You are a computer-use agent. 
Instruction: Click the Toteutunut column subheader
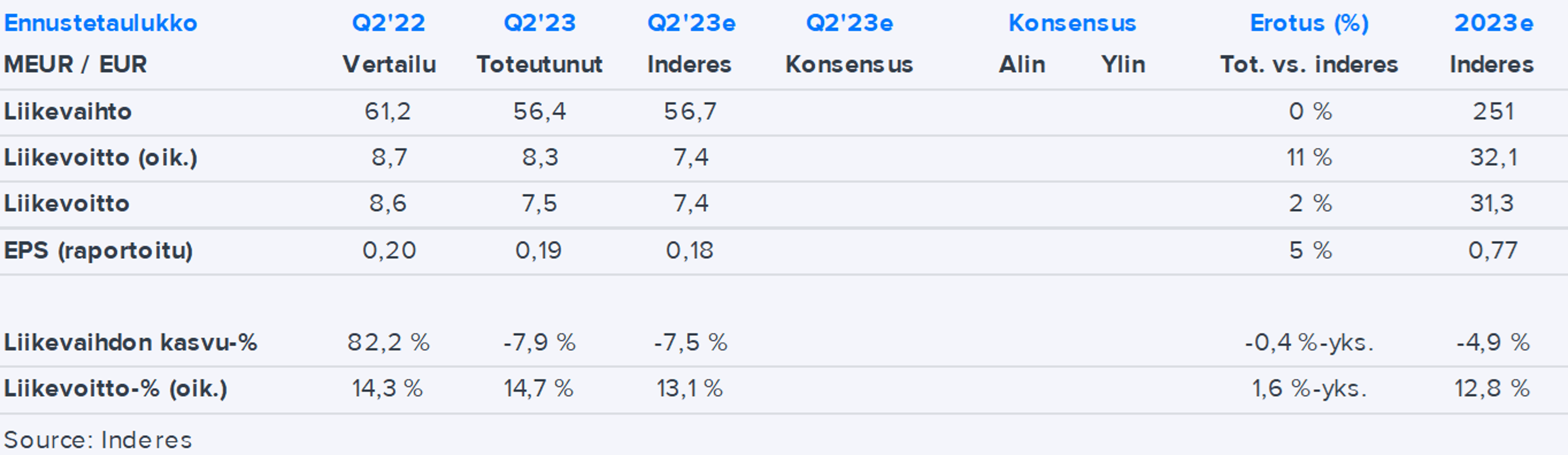[x=539, y=64]
